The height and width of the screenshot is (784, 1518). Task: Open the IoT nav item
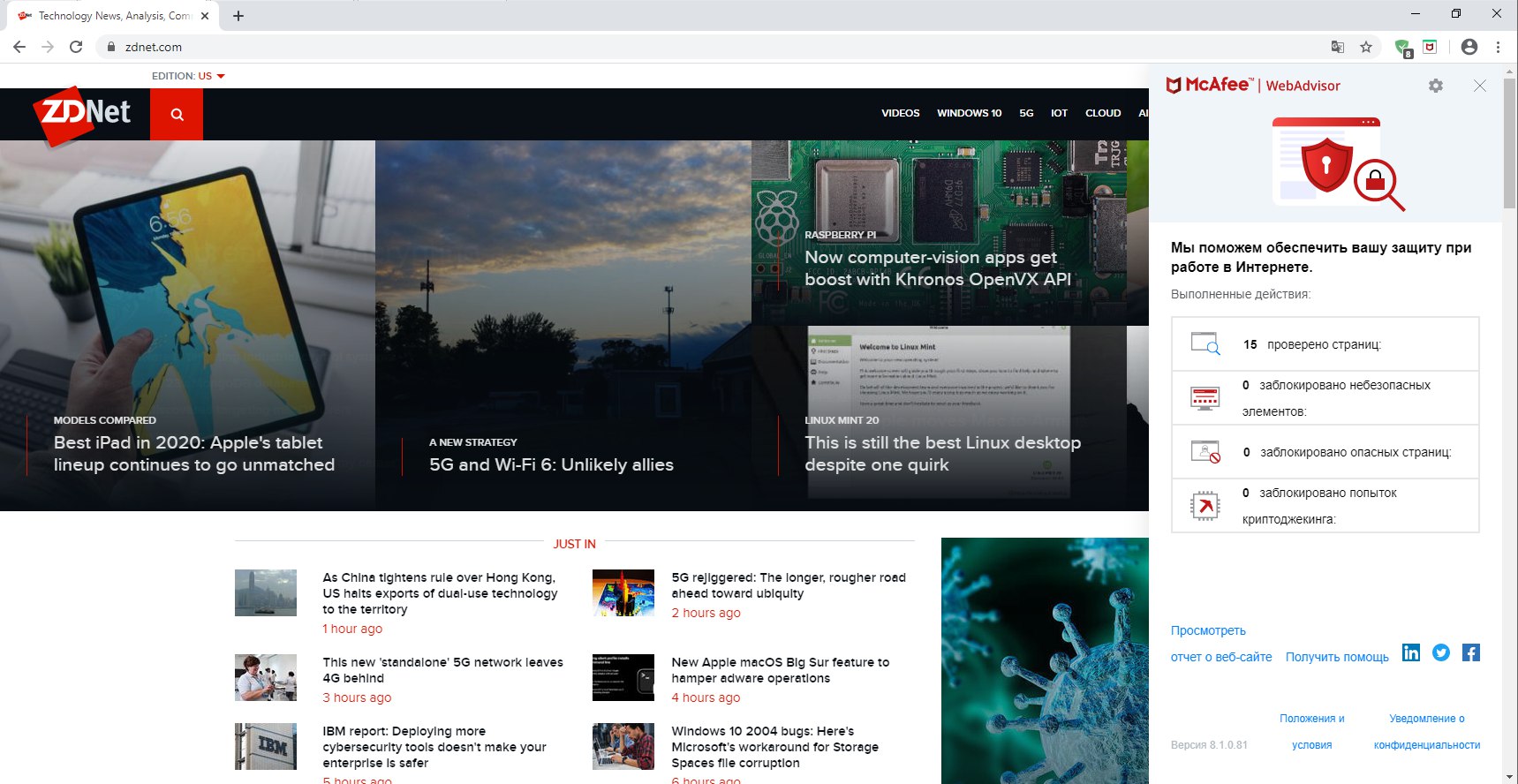pos(1059,113)
